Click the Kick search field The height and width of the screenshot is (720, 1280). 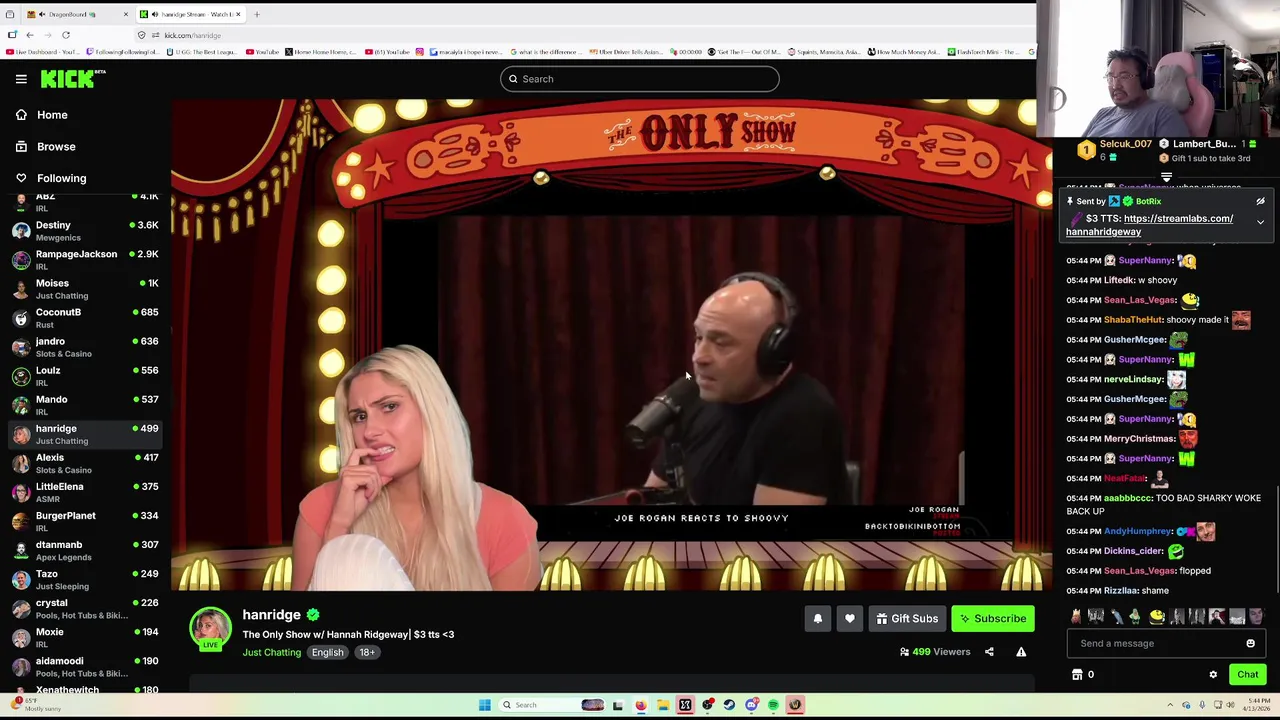point(640,79)
